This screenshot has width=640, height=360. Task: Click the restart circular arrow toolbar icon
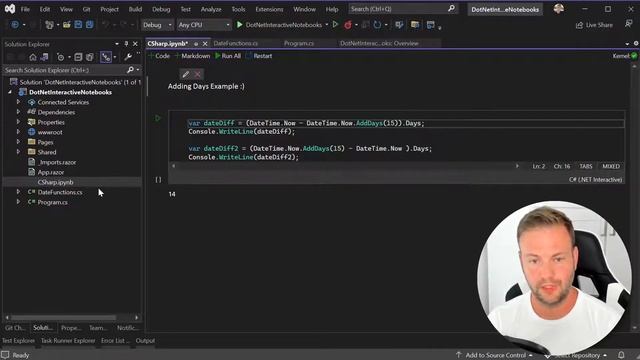pos(377,25)
